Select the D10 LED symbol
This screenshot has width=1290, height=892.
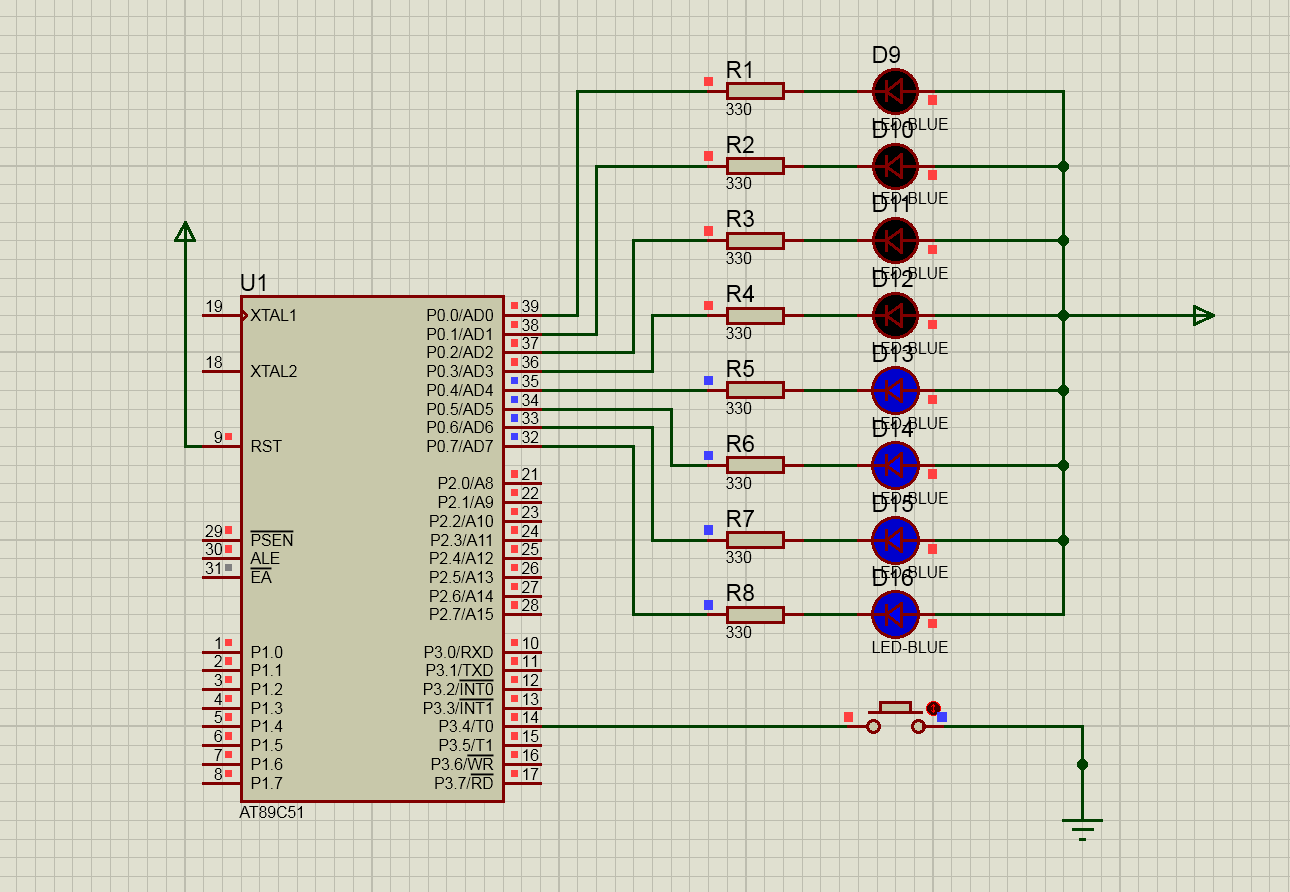[x=895, y=166]
